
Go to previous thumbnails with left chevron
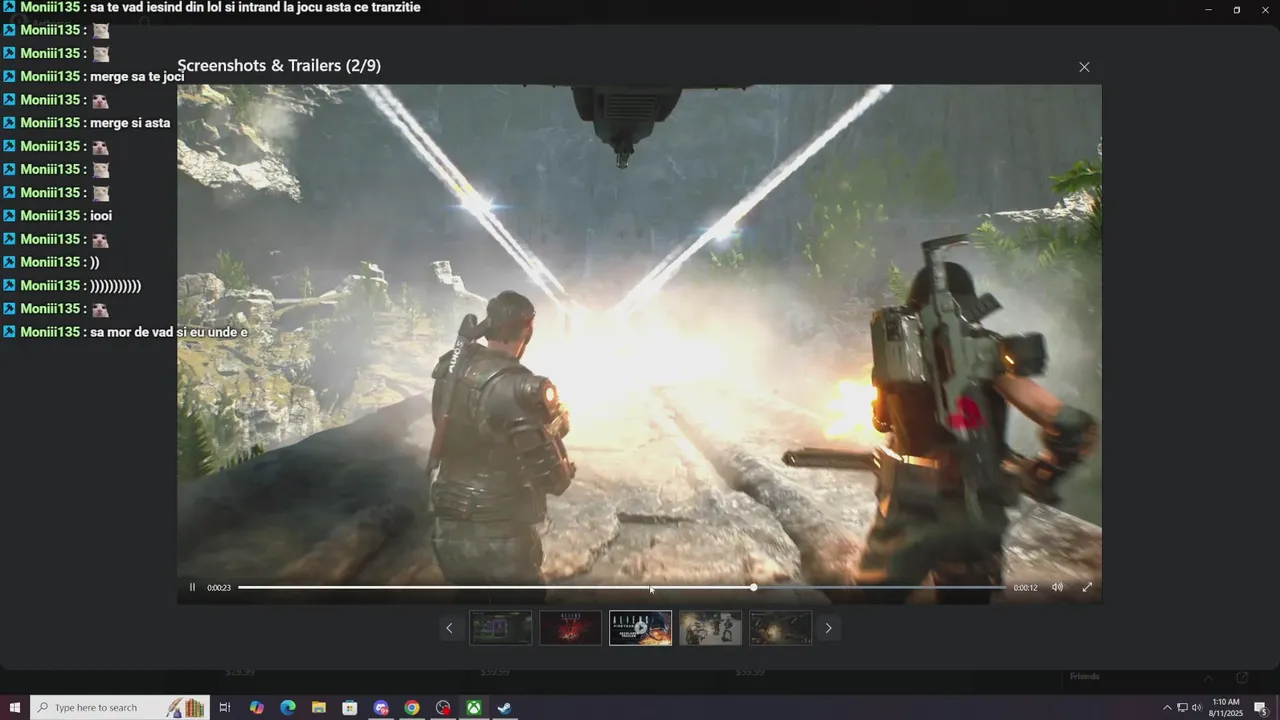coord(449,628)
